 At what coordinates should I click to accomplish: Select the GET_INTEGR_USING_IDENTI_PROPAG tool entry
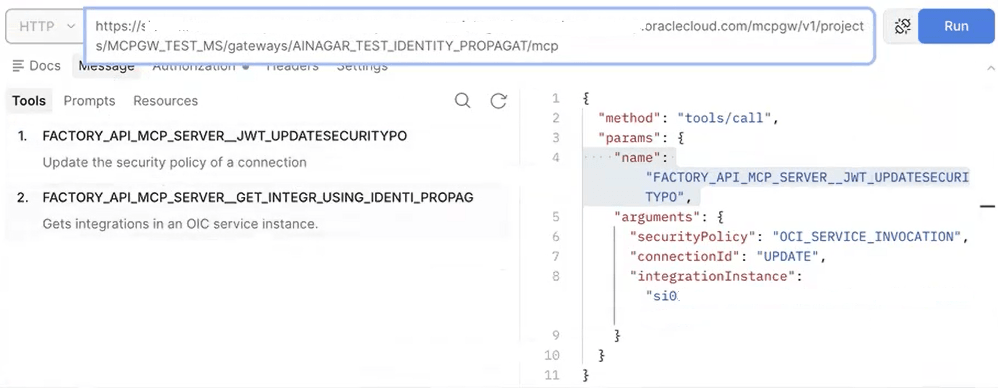click(258, 197)
